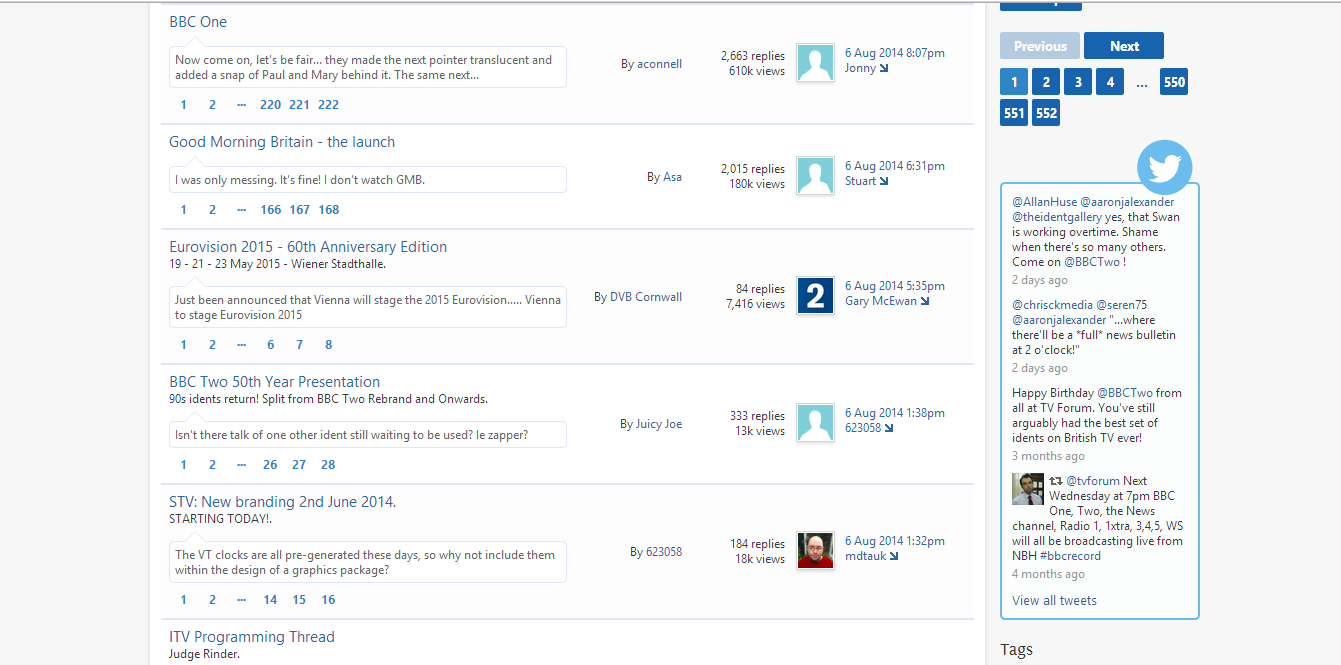Open last post dated 6 Aug 2014 8:07pm

click(894, 53)
